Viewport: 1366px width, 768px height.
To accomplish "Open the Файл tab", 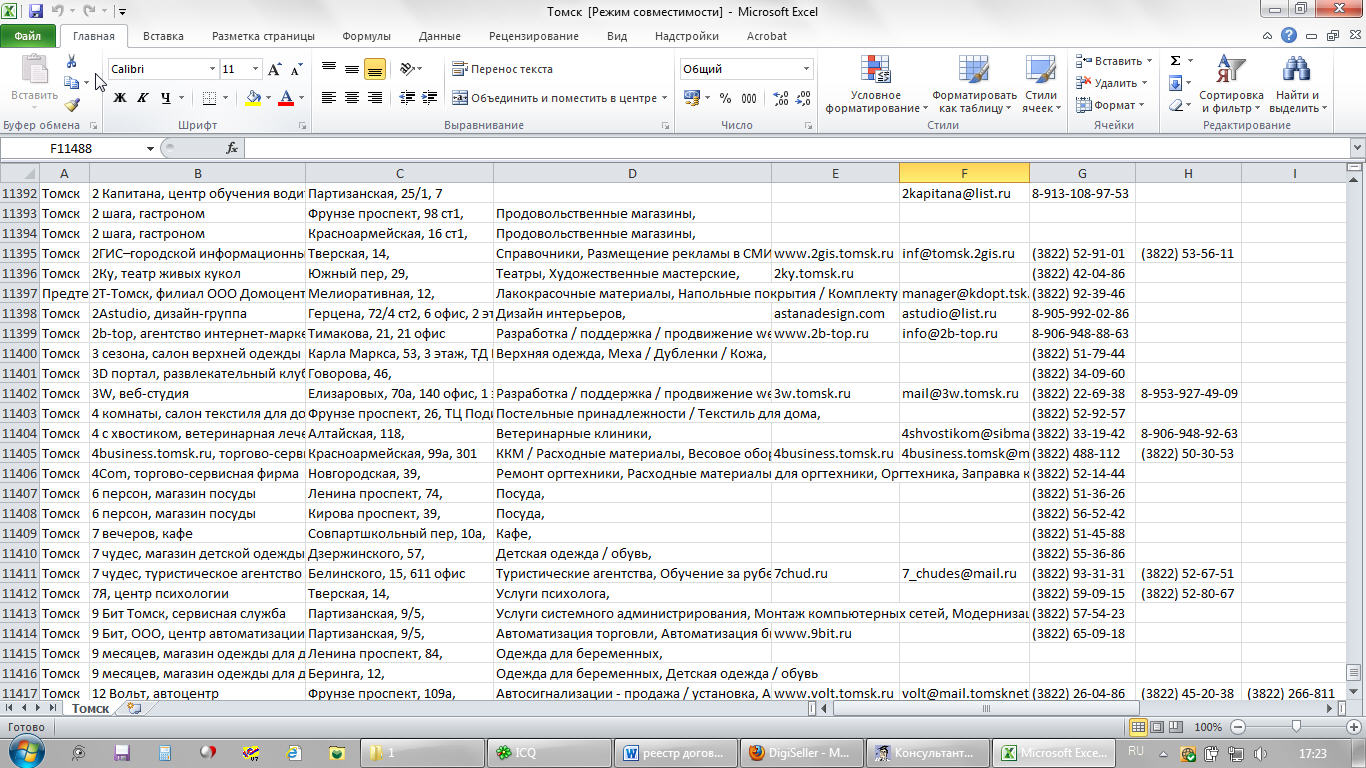I will point(28,36).
